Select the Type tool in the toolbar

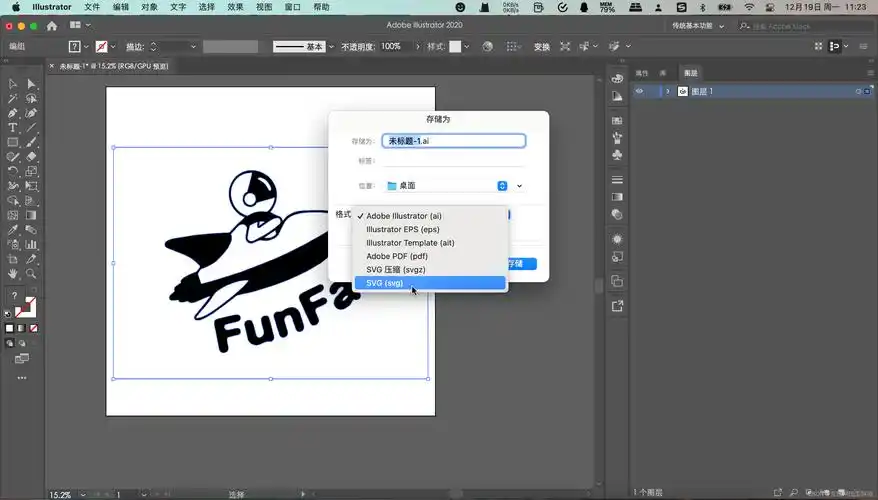[x=13, y=128]
